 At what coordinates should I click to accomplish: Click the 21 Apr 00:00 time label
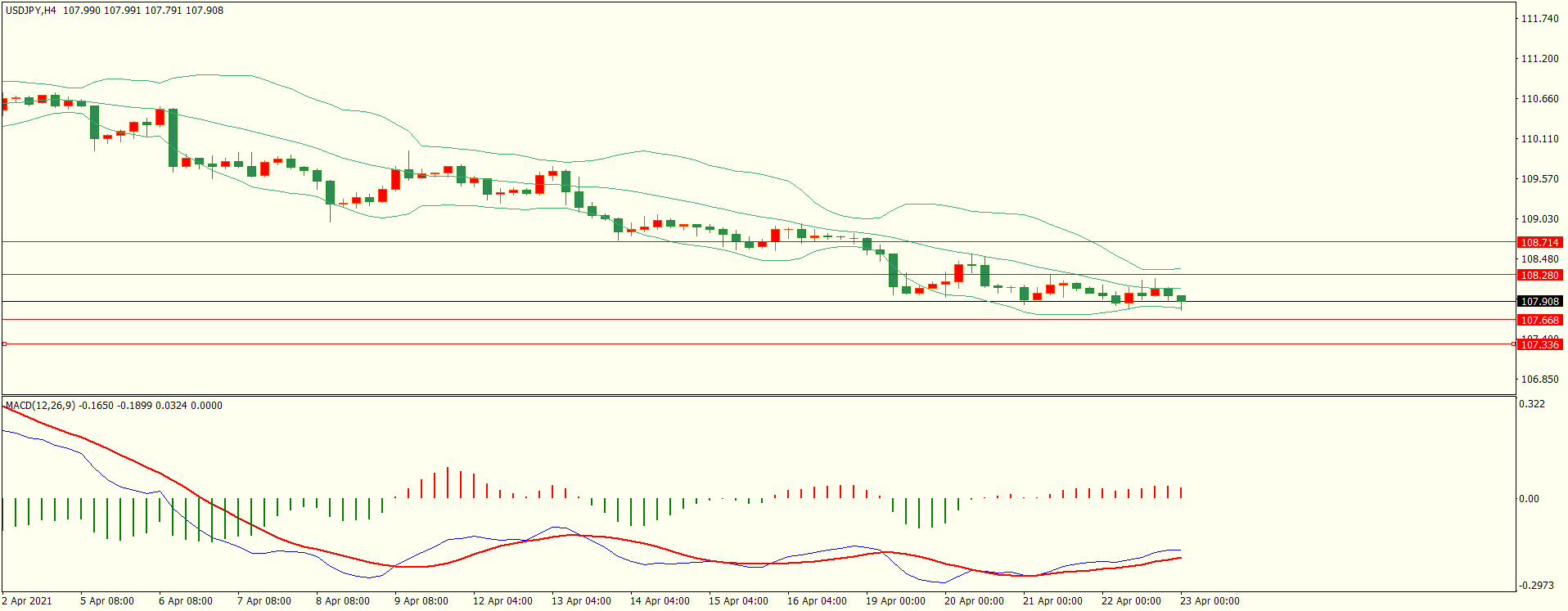coord(1052,601)
